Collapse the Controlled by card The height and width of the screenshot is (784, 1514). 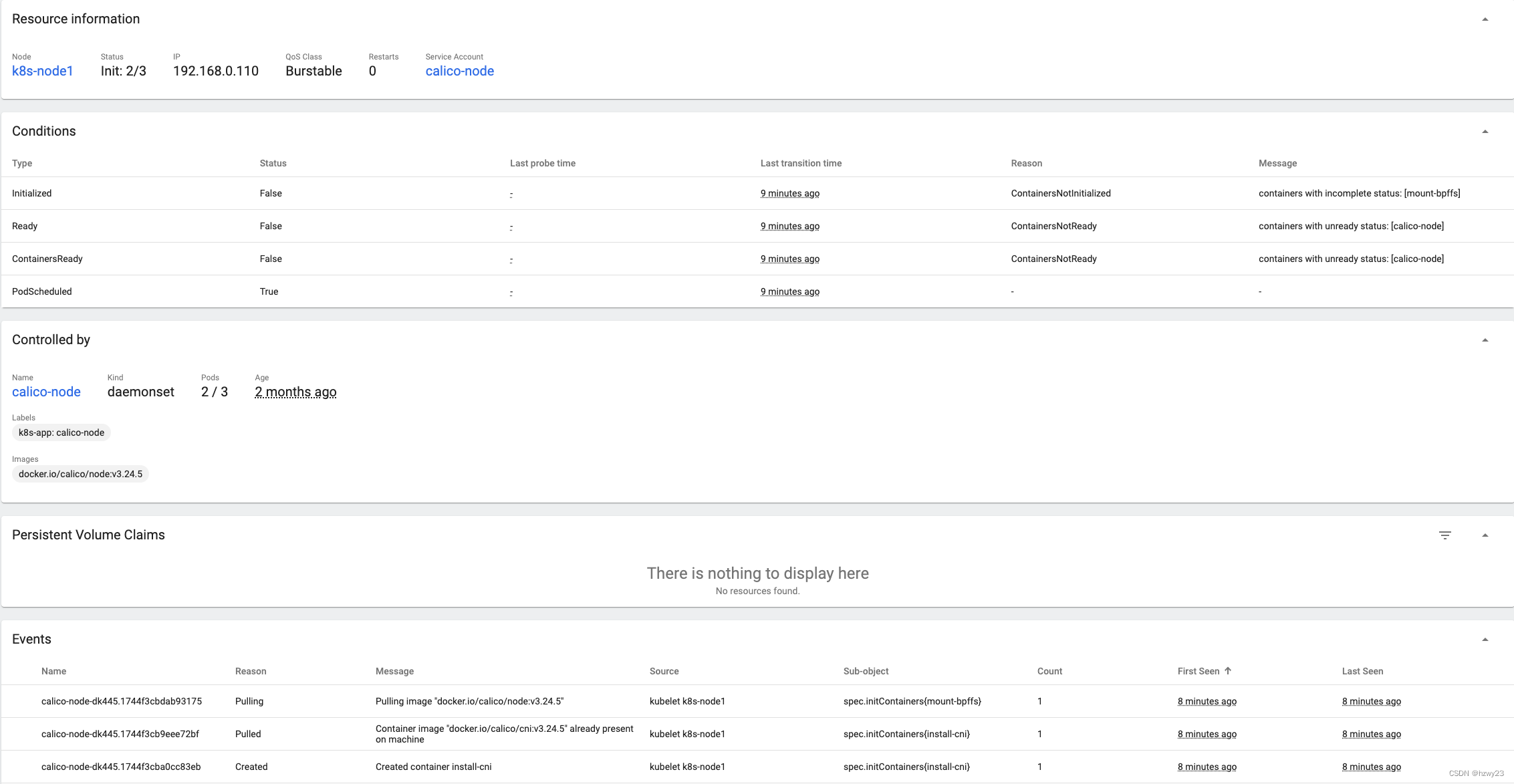tap(1485, 340)
